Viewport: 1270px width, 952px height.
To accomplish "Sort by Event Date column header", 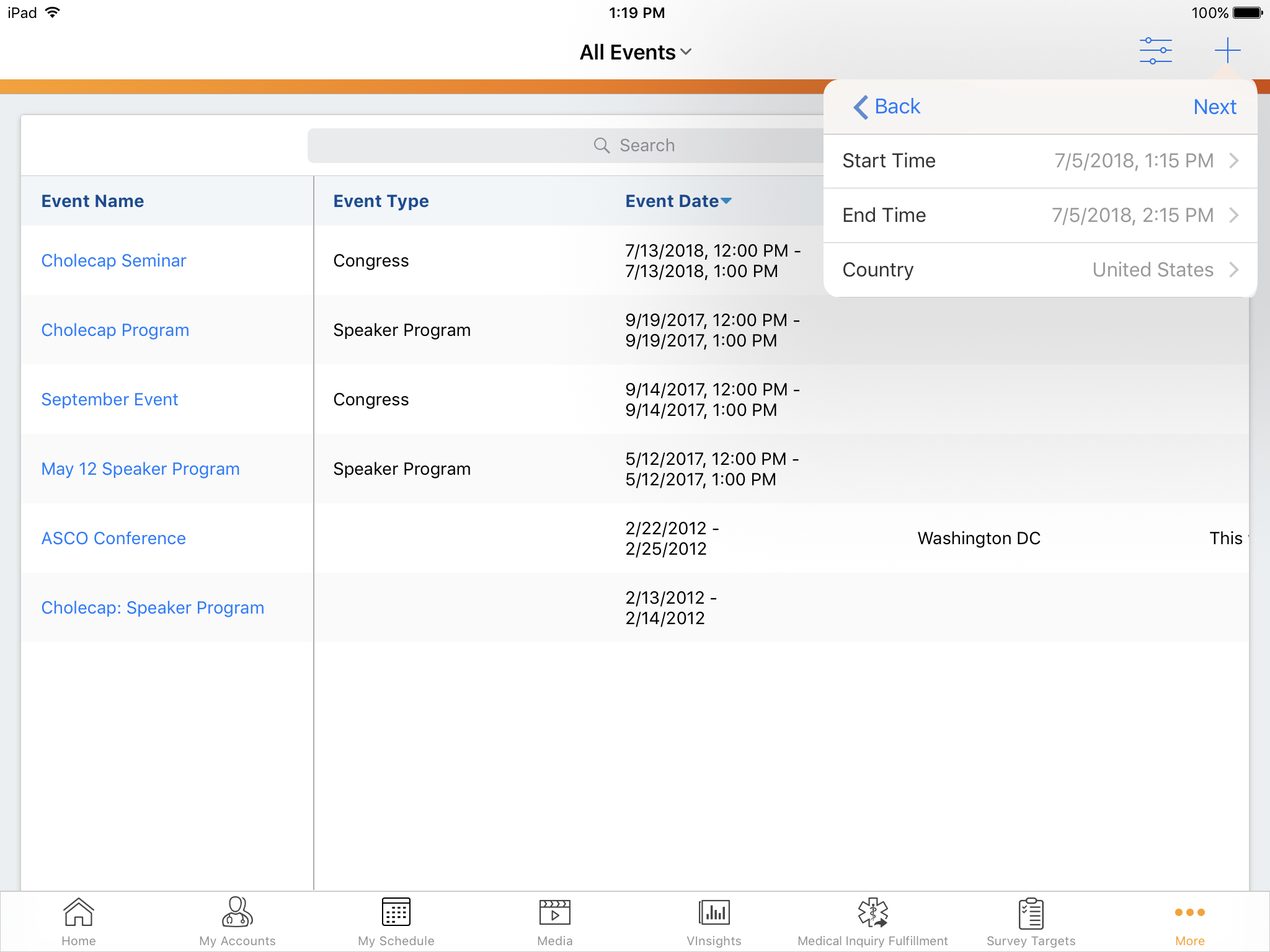I will point(678,201).
